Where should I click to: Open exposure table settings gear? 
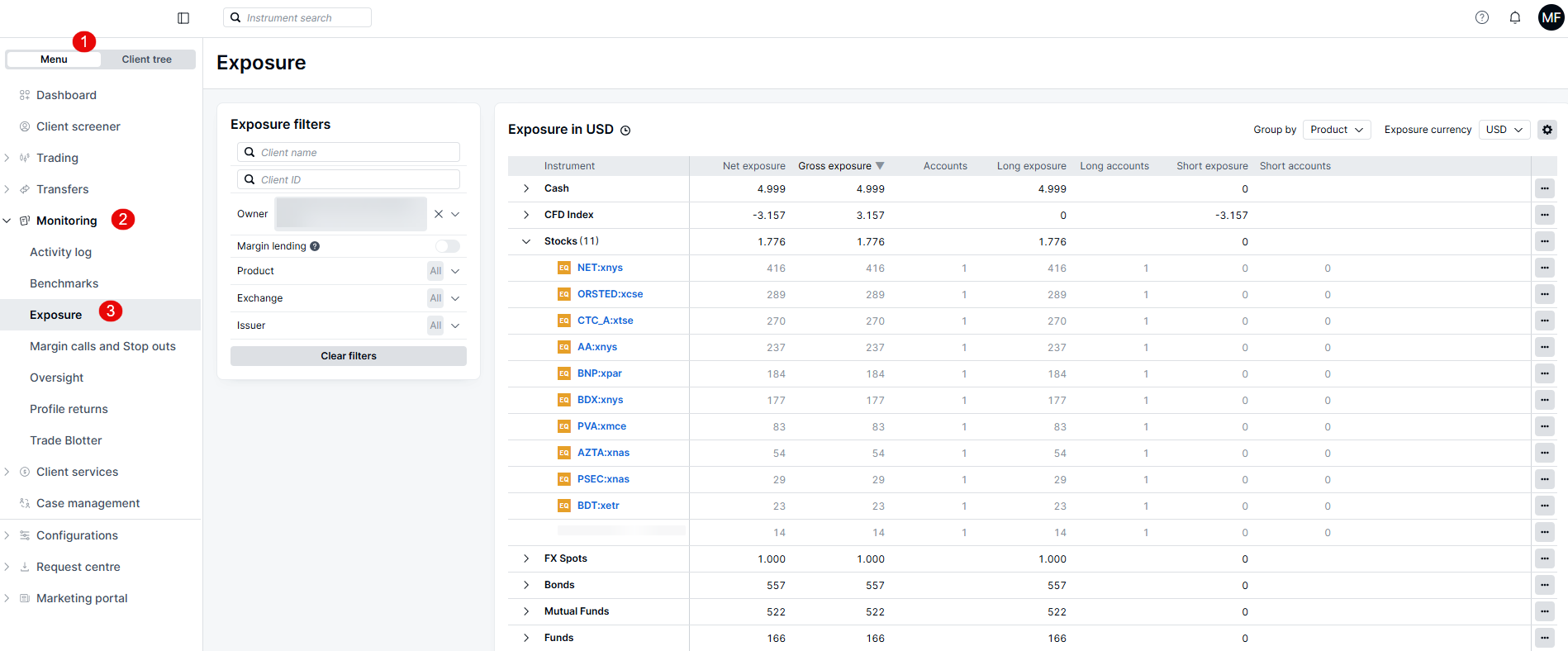pyautogui.click(x=1547, y=130)
